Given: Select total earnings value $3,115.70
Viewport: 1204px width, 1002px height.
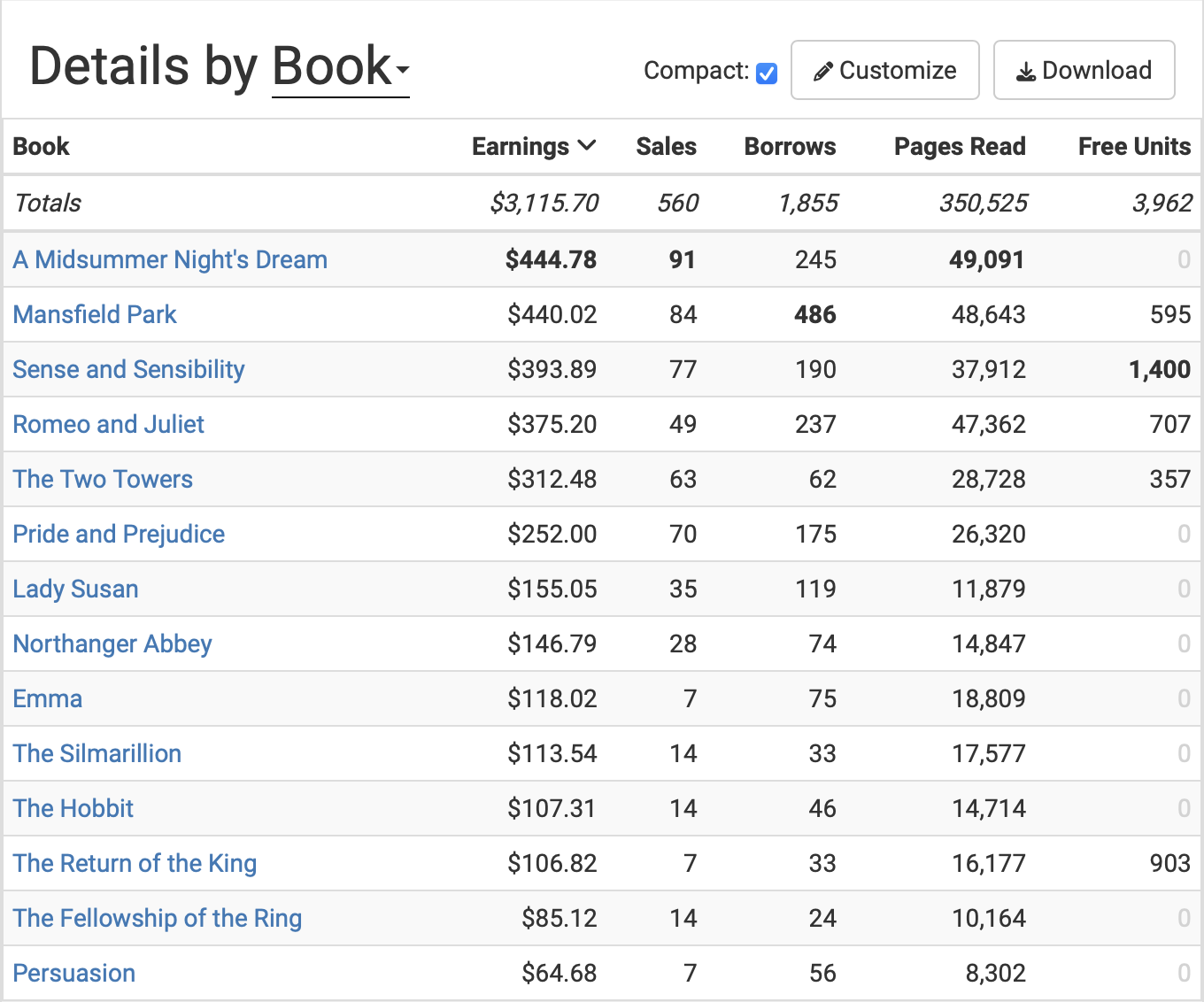Looking at the screenshot, I should point(544,203).
